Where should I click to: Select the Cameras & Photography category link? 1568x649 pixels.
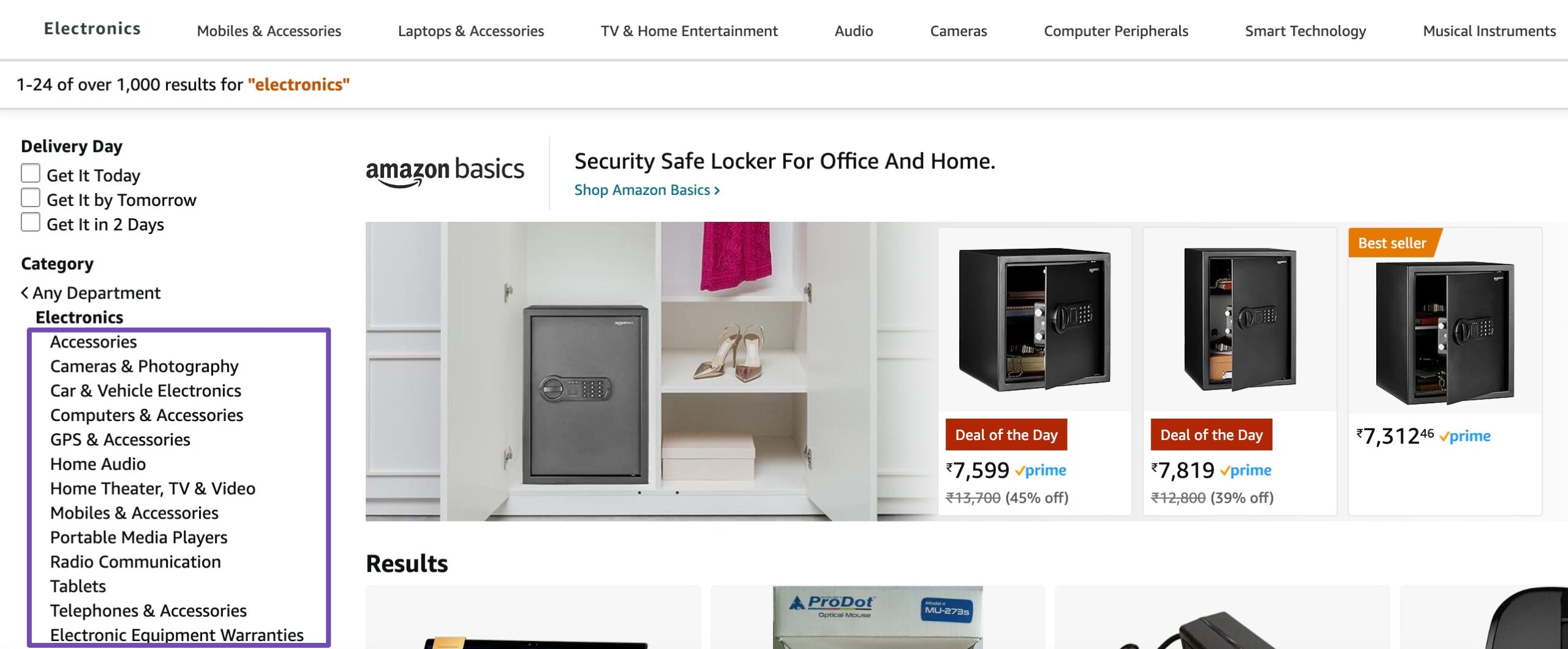145,366
